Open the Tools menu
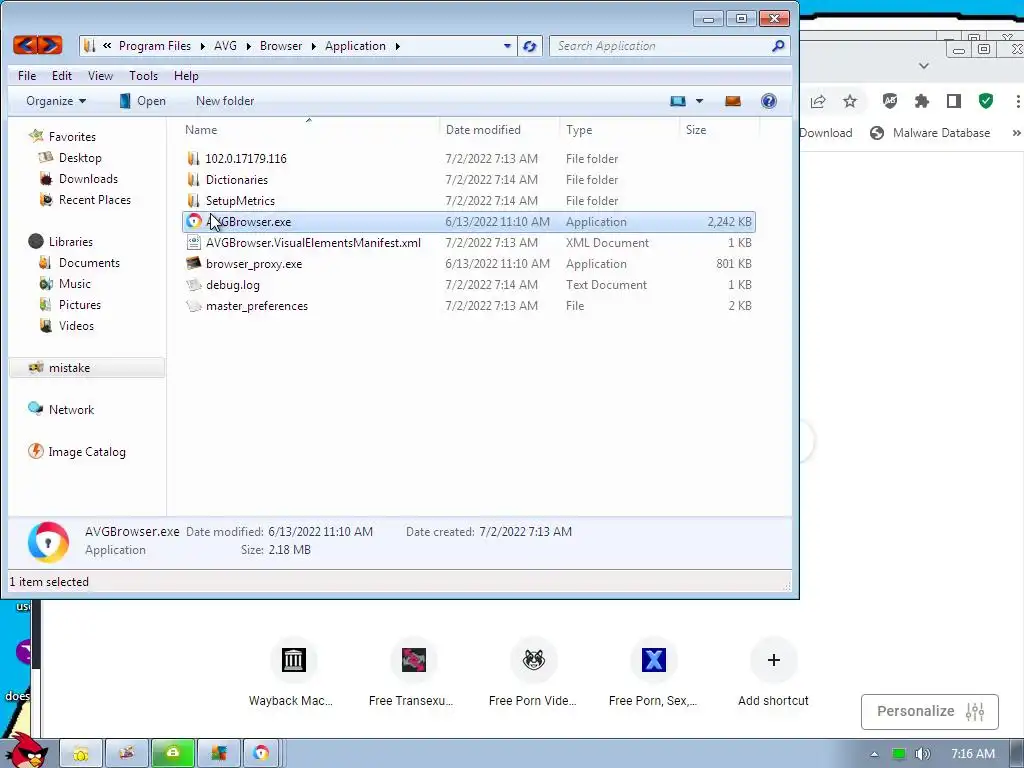This screenshot has height=768, width=1024. coord(143,76)
